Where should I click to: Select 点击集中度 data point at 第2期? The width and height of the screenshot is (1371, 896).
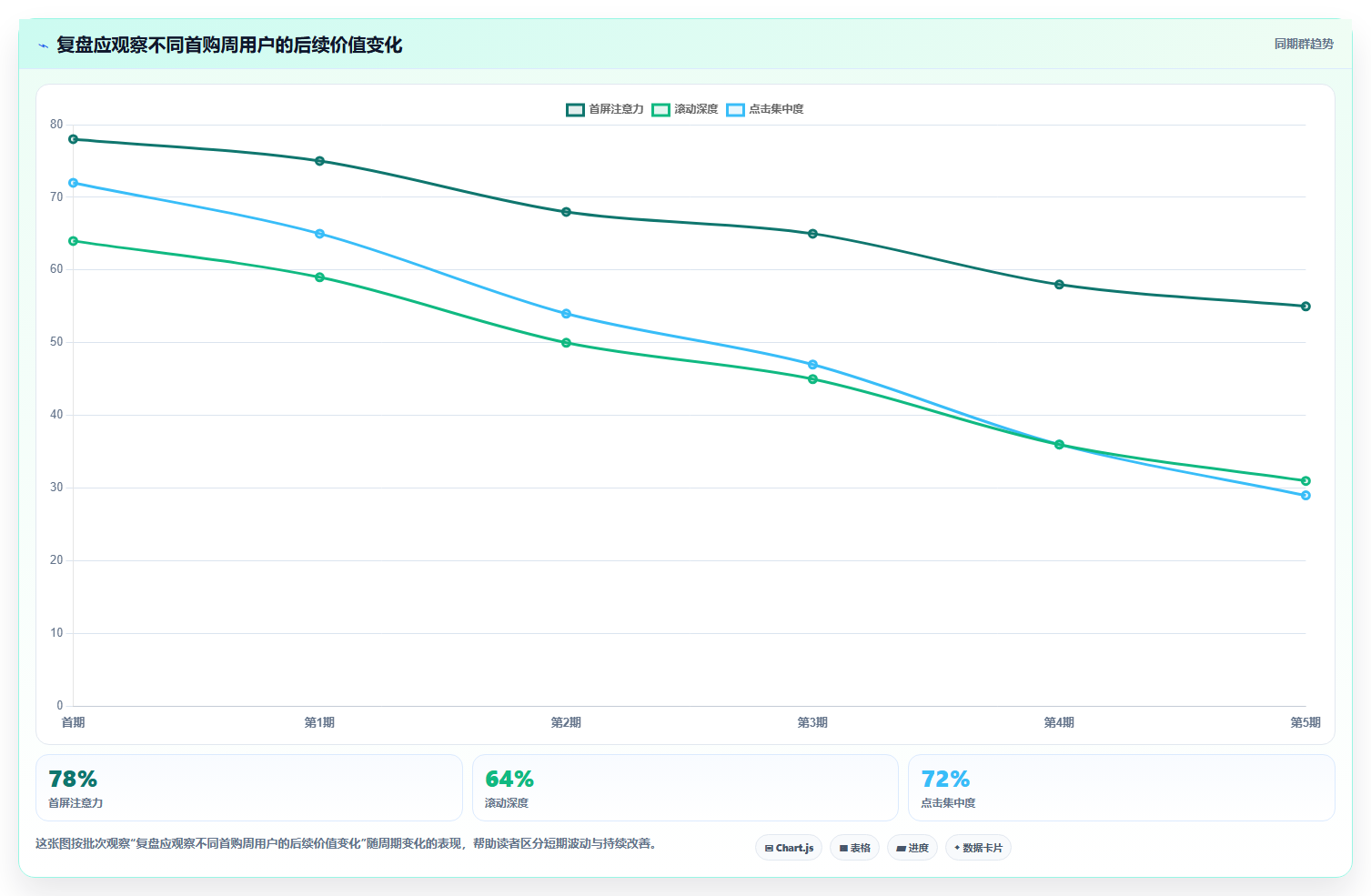566,314
